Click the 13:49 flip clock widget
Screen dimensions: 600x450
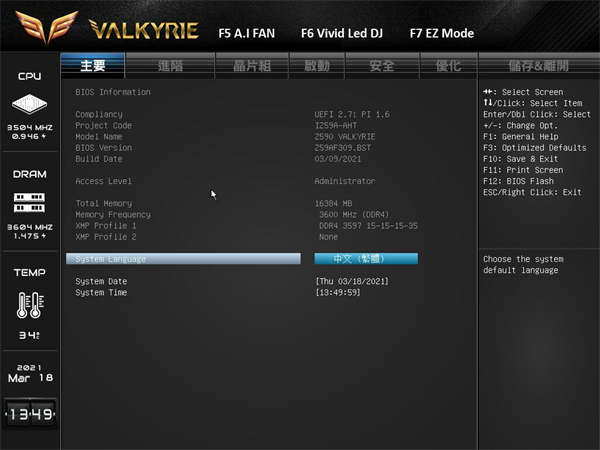point(30,414)
